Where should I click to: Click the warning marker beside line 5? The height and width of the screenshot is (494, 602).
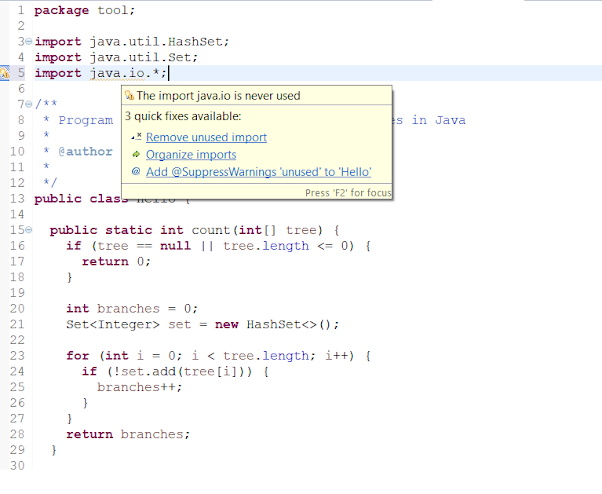point(6,73)
